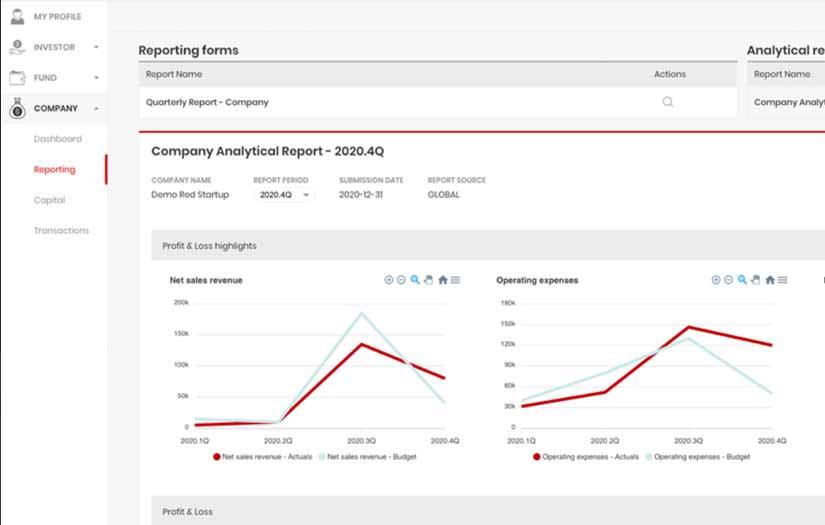
Task: Click the Net sales revenue chart title
Action: pos(206,280)
